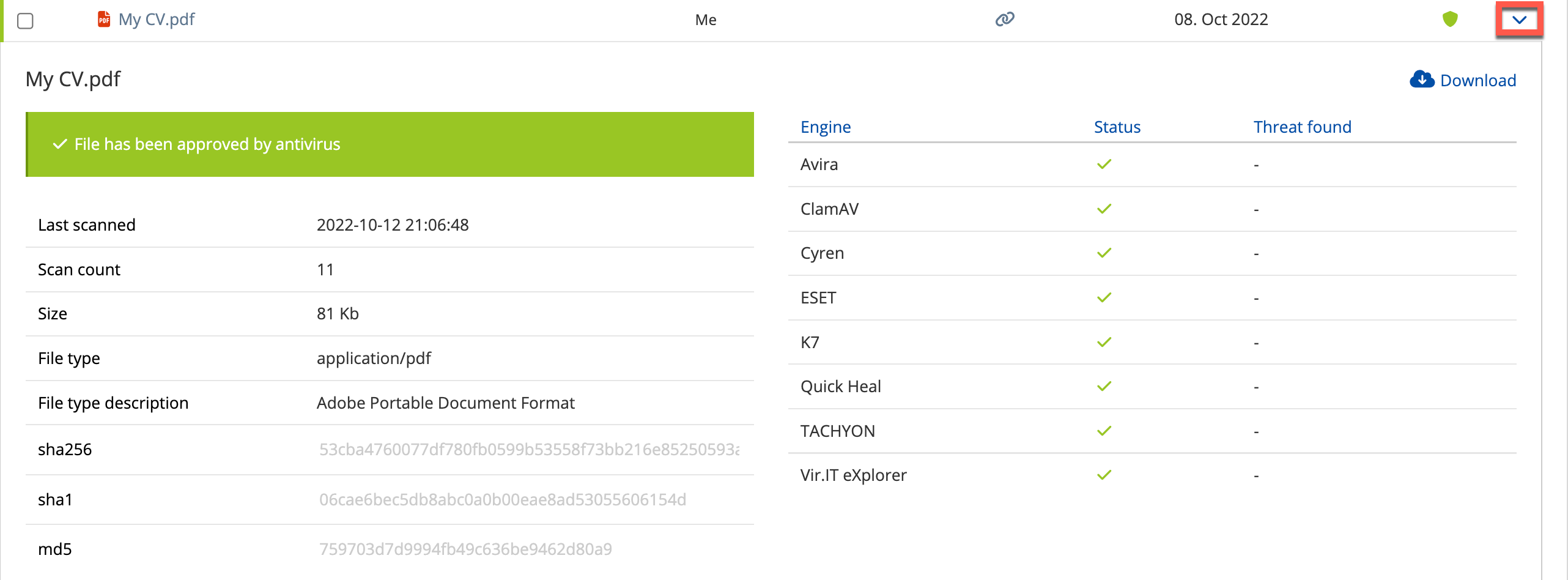Click the ESET status checkmark

tap(1104, 298)
